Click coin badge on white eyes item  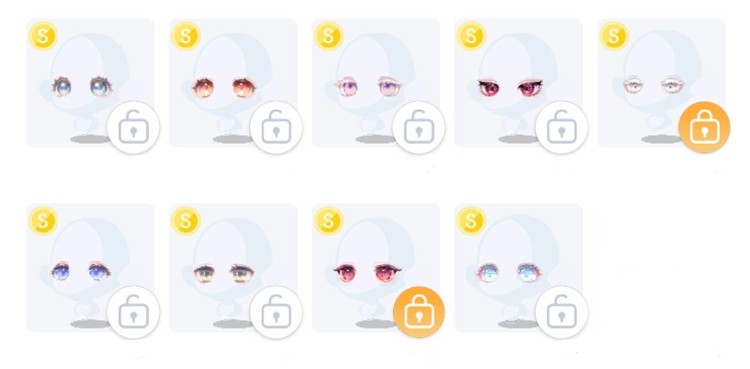tap(614, 36)
